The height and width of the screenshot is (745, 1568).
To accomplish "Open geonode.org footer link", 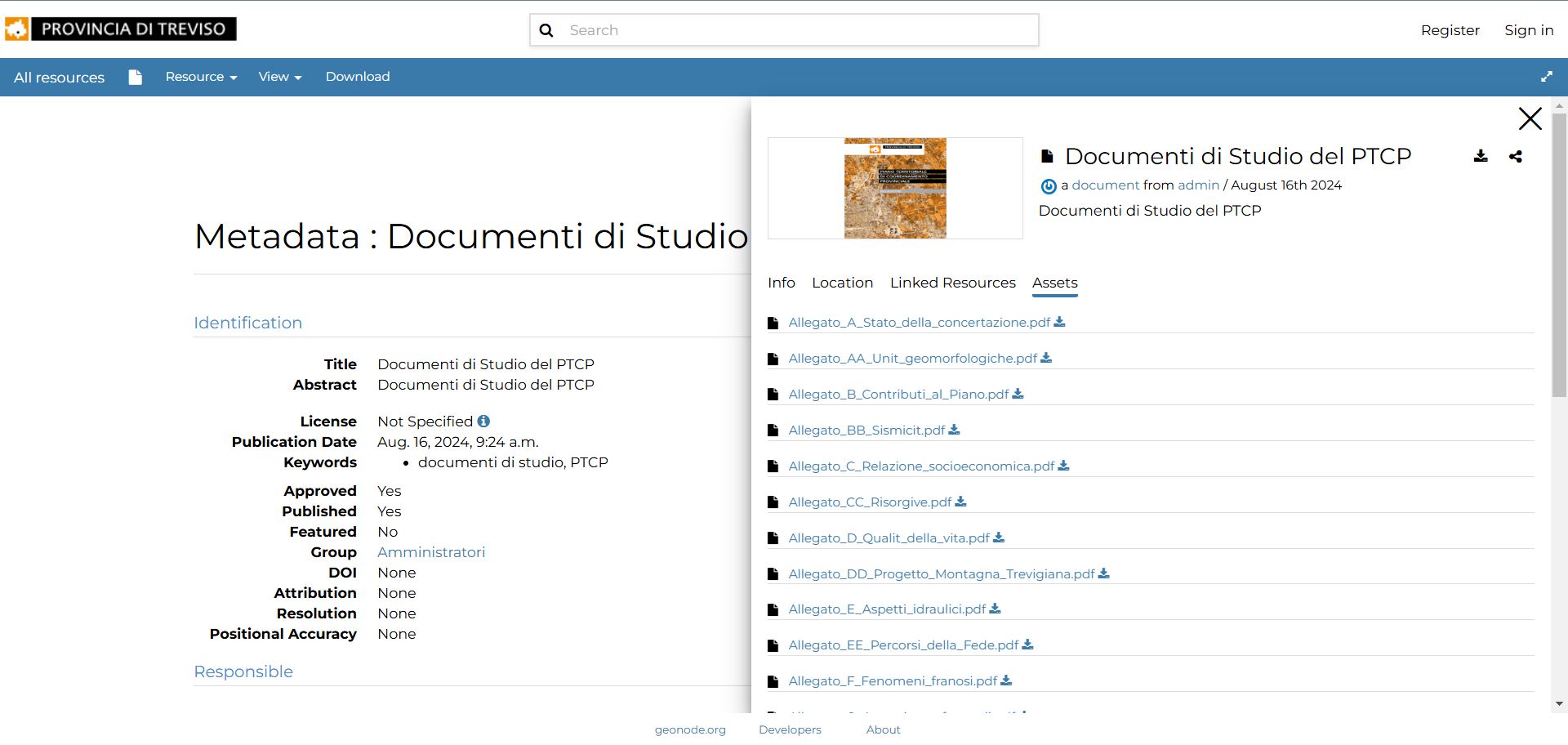I will (690, 729).
